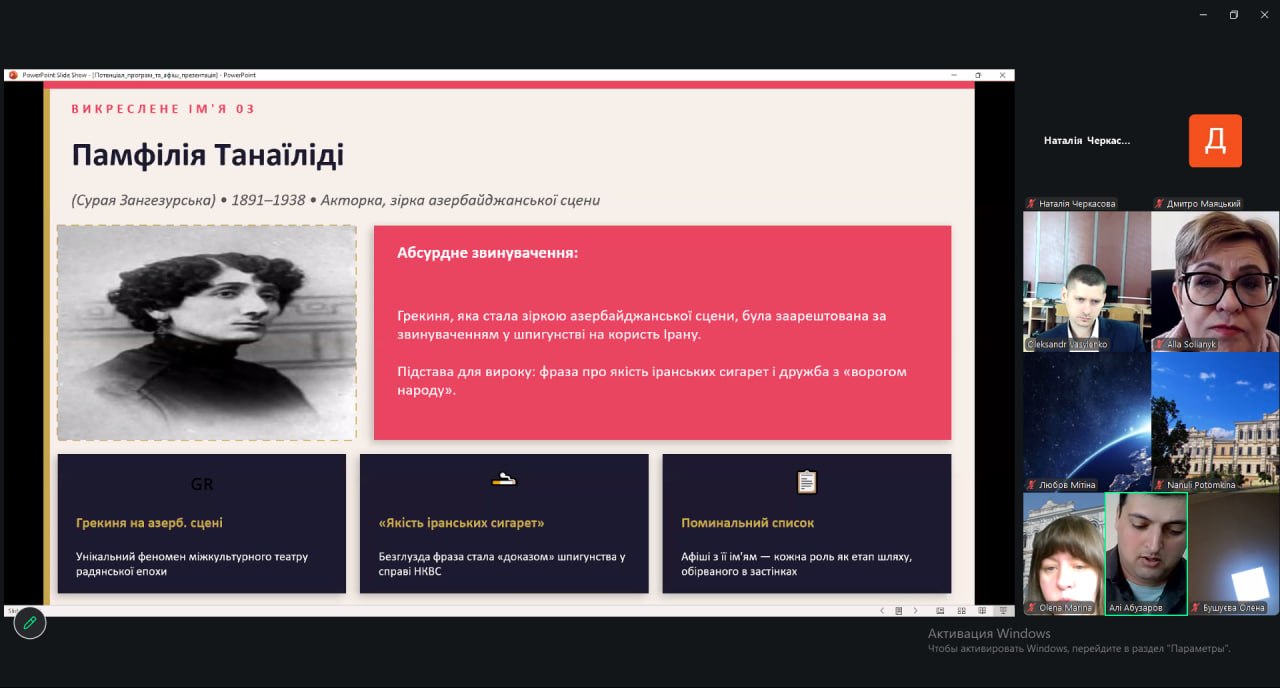This screenshot has width=1280, height=688.
Task: Open the see all slides icon
Action: click(x=899, y=610)
